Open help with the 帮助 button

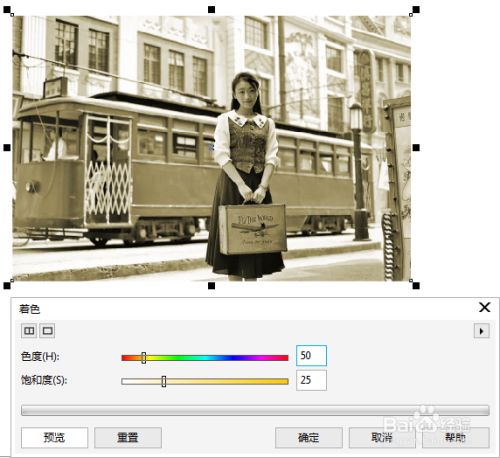456,437
